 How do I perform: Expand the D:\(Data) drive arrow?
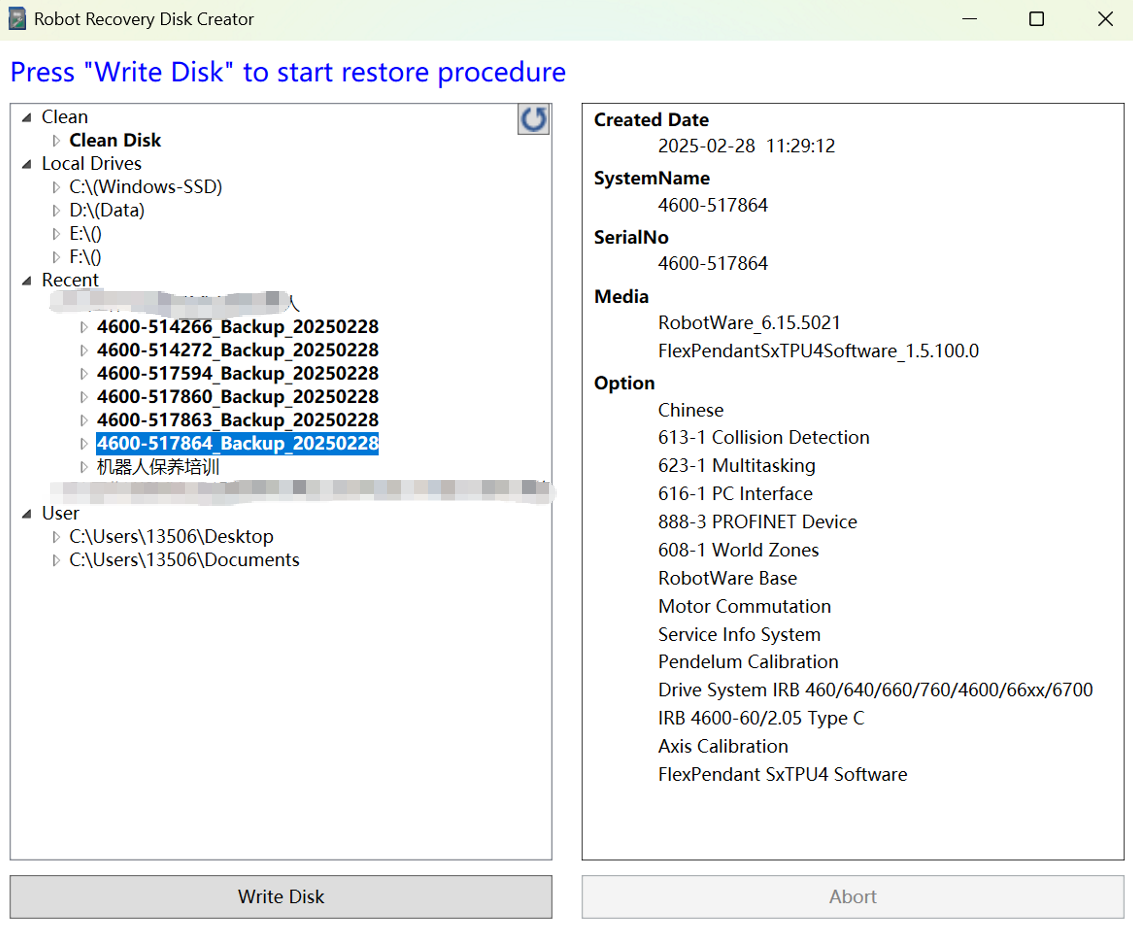coord(56,210)
